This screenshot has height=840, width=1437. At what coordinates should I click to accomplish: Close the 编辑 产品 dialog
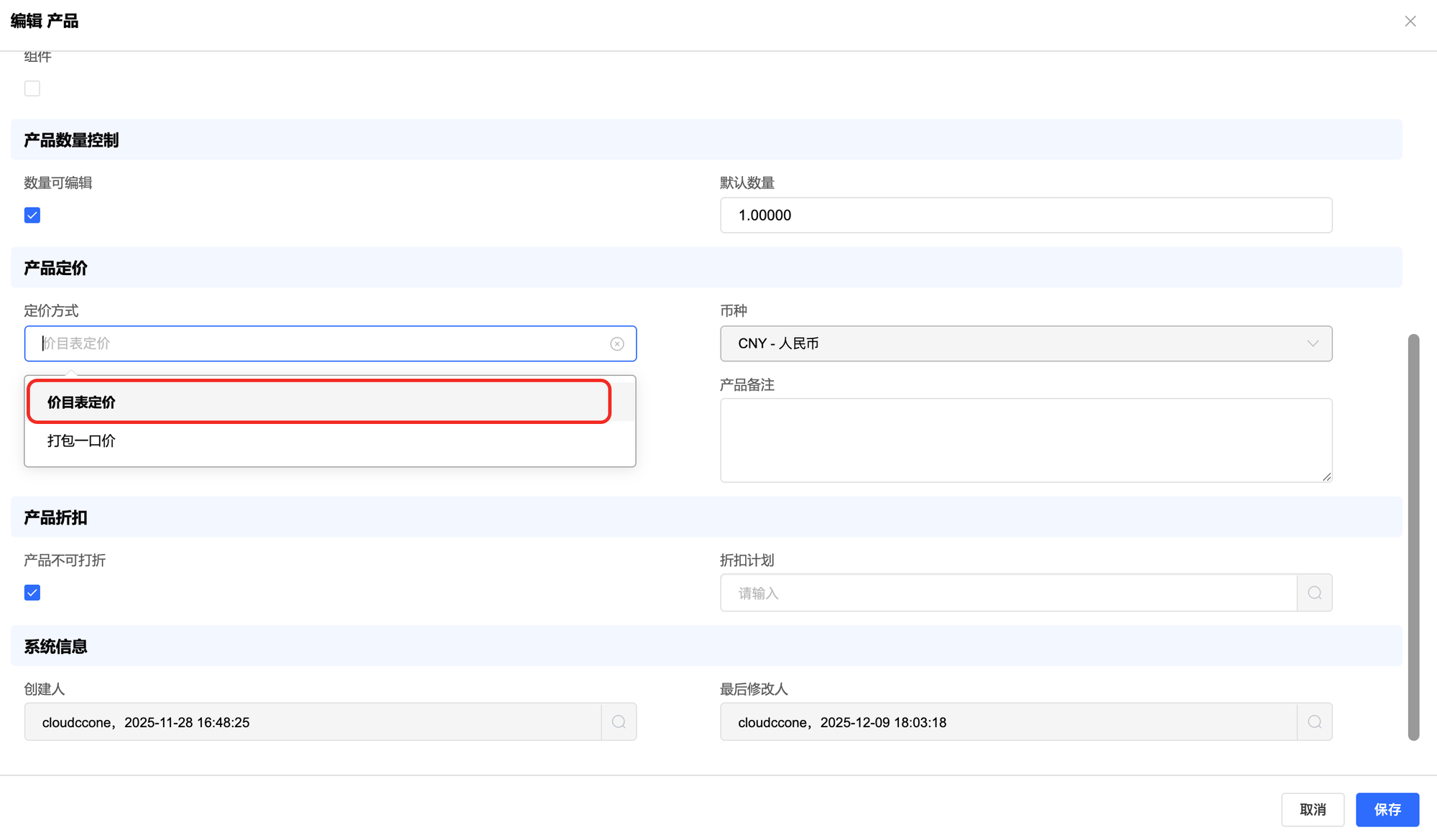[x=1410, y=22]
